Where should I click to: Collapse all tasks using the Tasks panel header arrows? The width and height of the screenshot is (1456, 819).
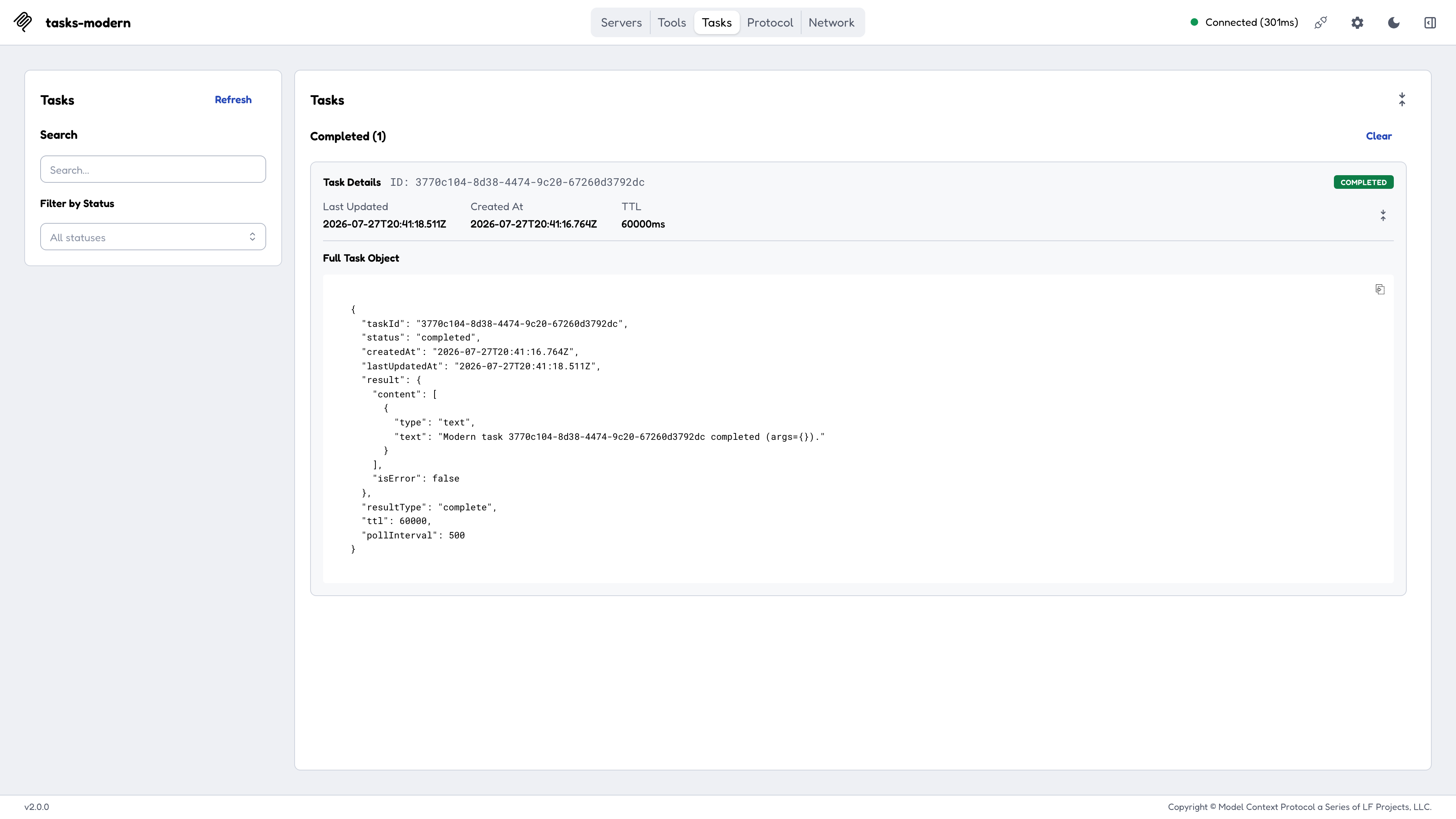click(x=1402, y=99)
